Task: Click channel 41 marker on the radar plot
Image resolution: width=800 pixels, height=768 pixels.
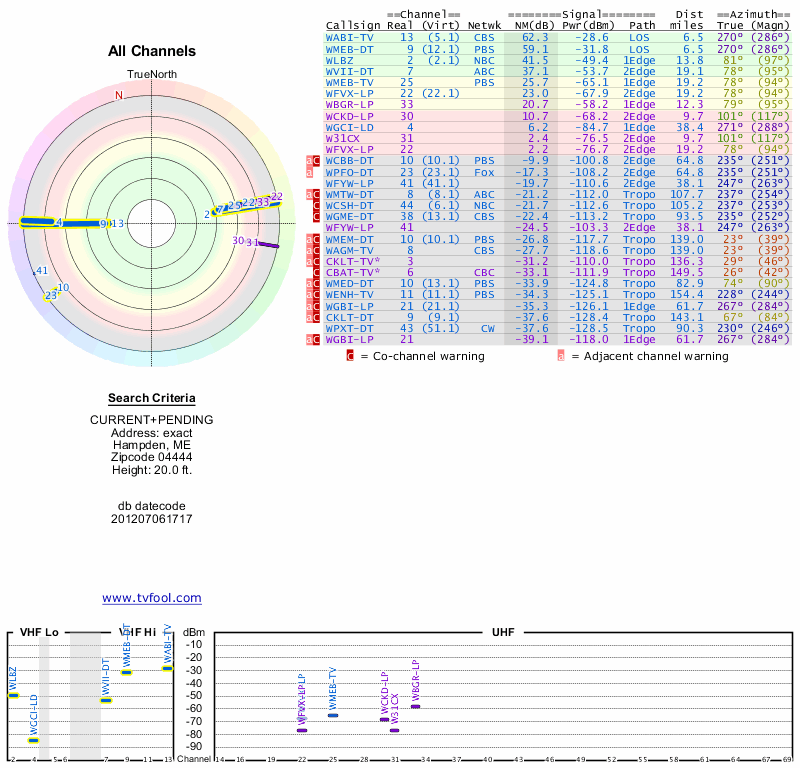Action: coord(41,271)
